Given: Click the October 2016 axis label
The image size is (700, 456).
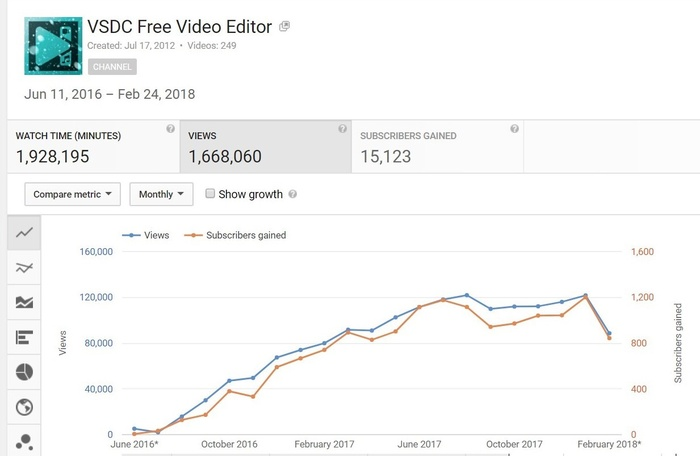Looking at the screenshot, I should click(229, 444).
